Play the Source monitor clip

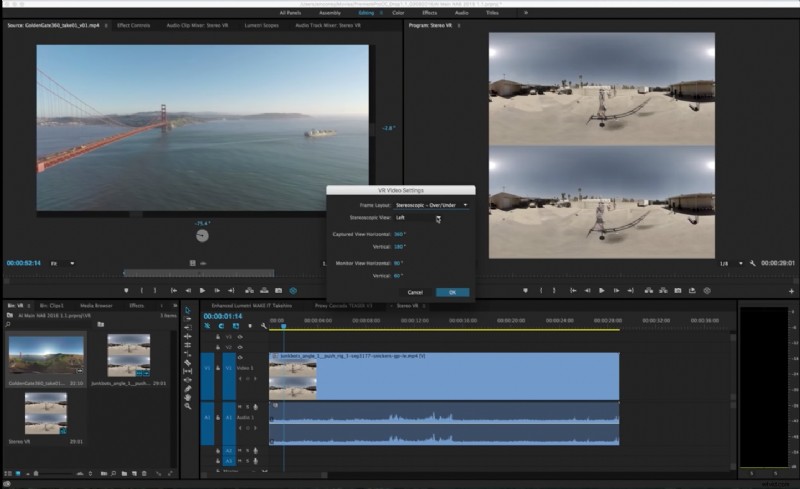203,290
